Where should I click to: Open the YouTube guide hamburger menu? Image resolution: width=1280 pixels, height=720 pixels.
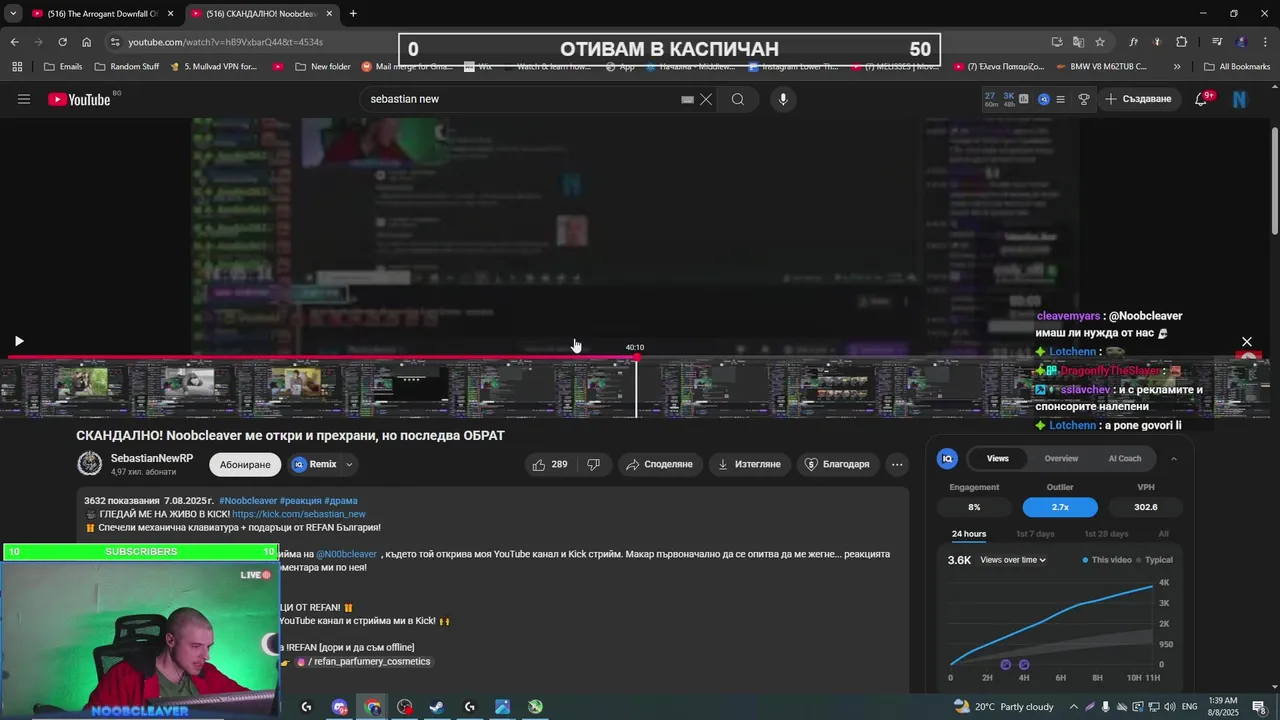click(x=24, y=99)
